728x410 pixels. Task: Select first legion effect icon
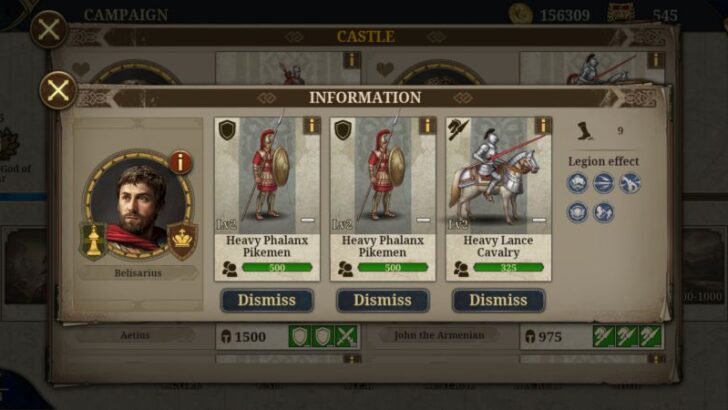[x=577, y=183]
